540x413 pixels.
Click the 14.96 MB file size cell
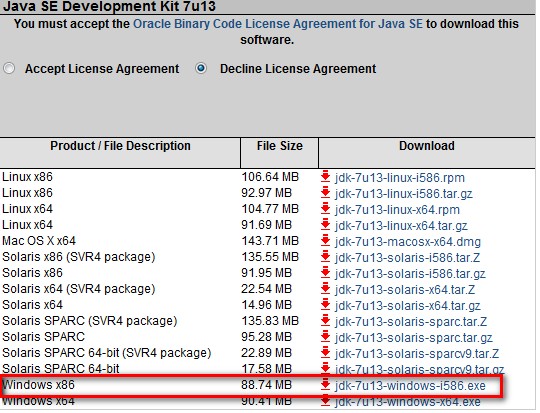coord(267,304)
